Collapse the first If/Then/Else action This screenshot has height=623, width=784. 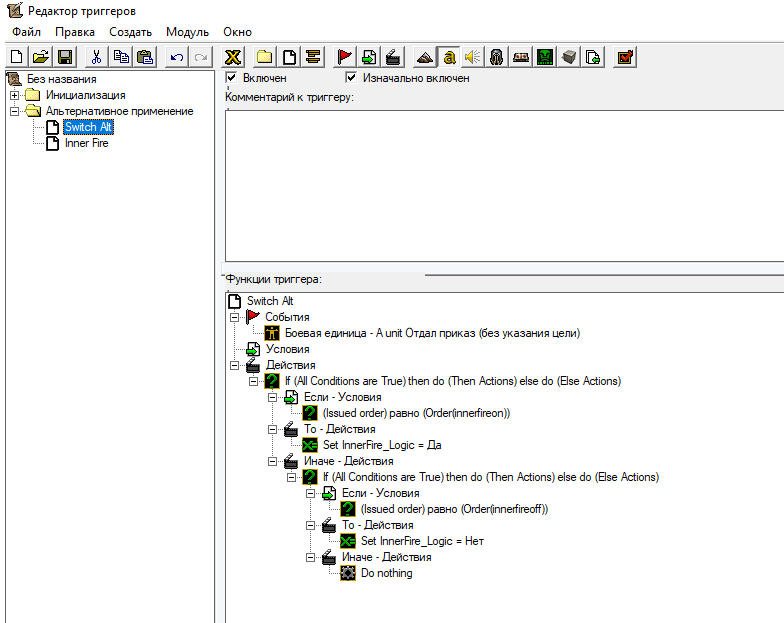click(254, 381)
